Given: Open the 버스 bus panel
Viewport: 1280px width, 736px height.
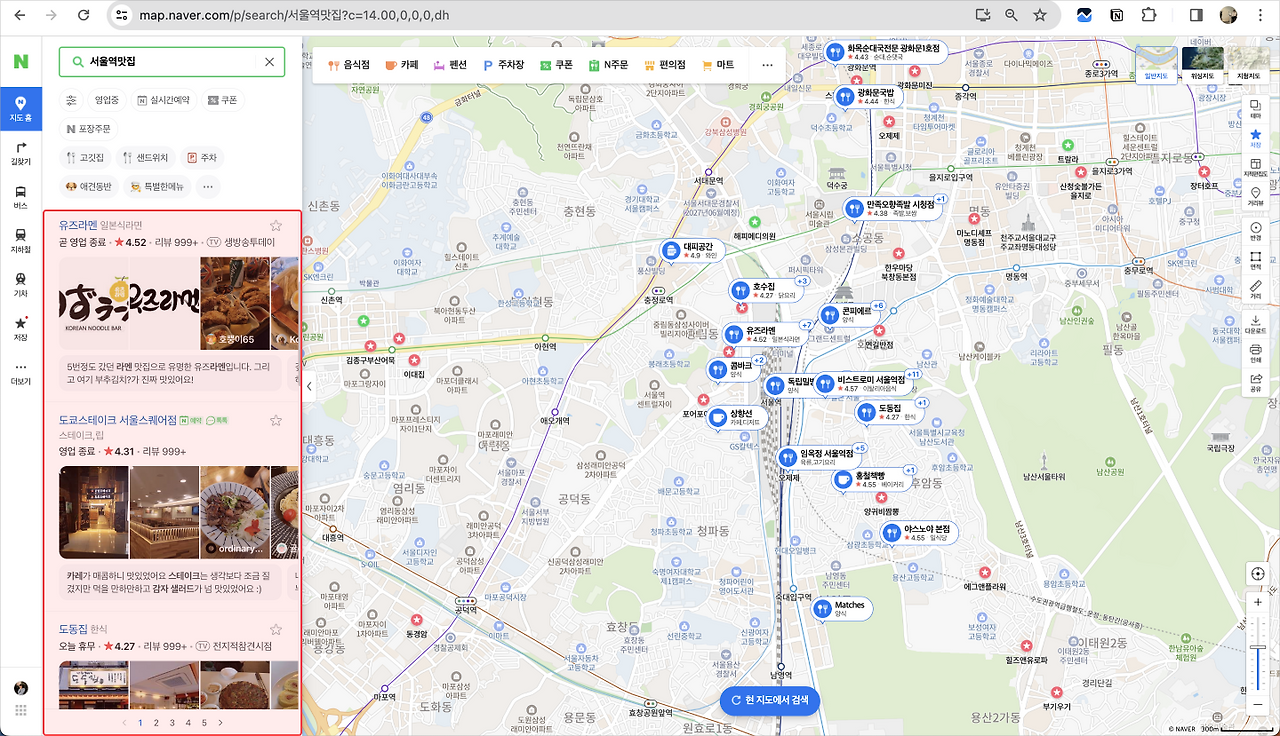Looking at the screenshot, I should (21, 196).
